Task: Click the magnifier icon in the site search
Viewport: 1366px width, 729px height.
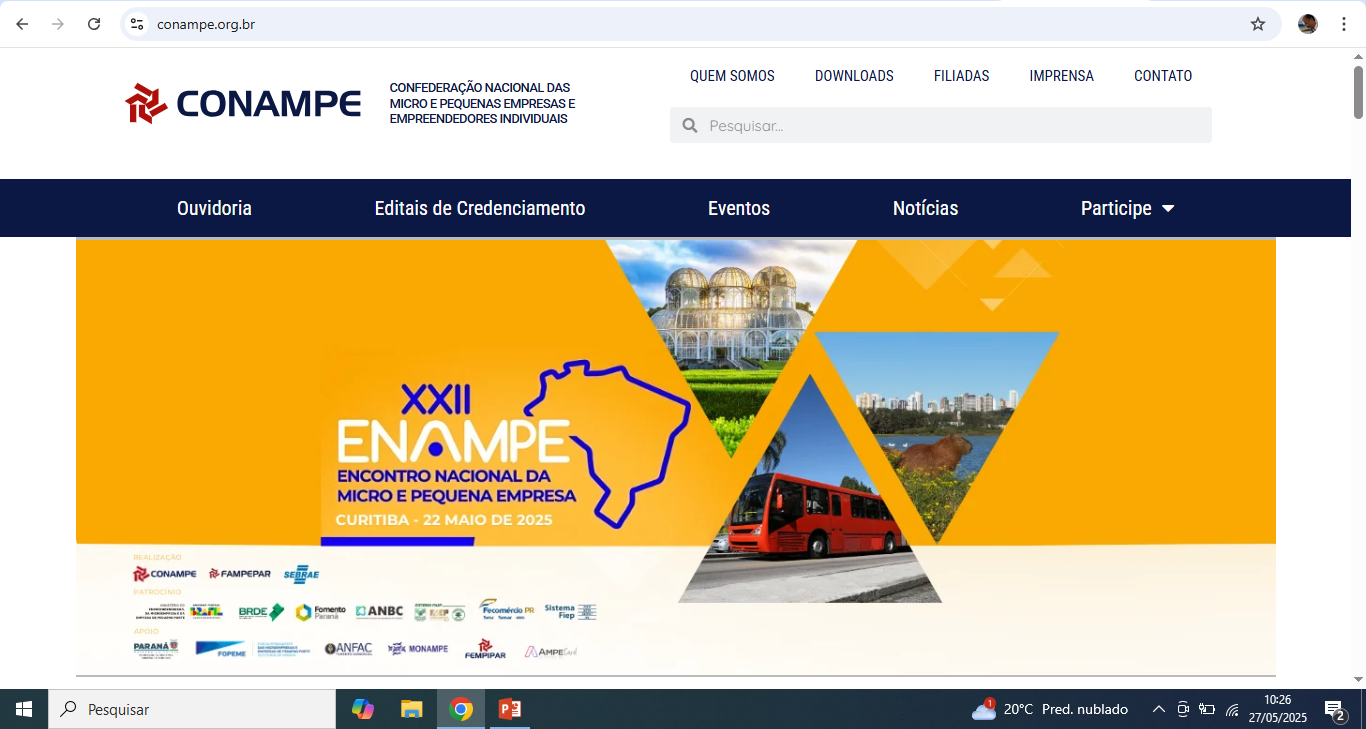Action: pyautogui.click(x=690, y=125)
